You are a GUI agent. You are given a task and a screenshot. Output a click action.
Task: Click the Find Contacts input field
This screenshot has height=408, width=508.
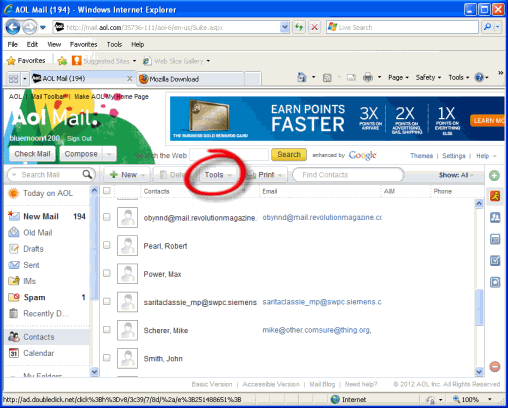click(348, 175)
